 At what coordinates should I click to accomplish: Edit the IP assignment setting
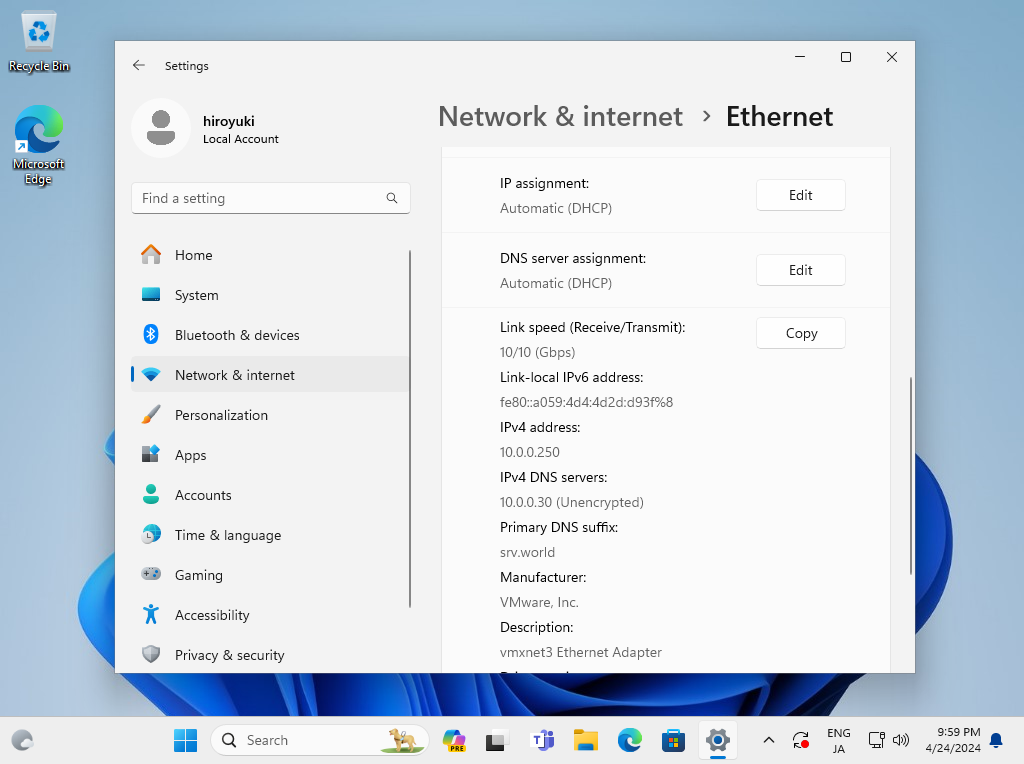800,195
